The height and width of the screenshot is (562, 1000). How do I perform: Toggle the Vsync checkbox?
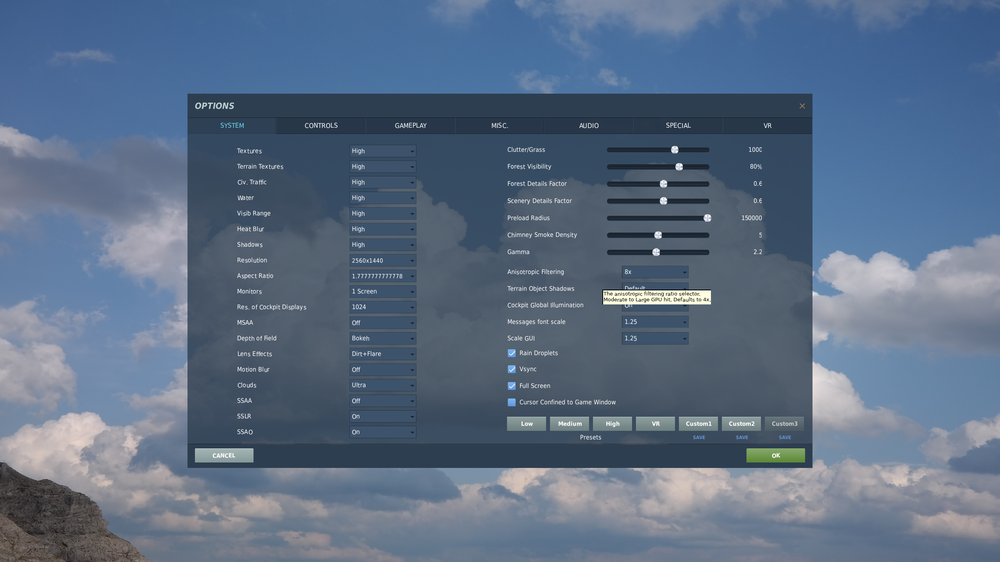tap(511, 369)
